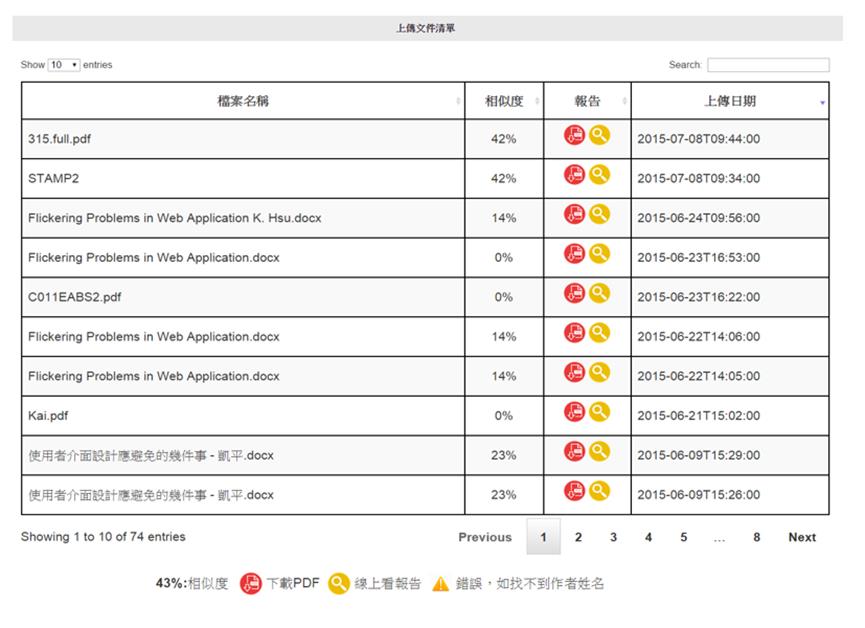View online report for 2015-06-09T15:26:00 row
The image size is (865, 628).
coord(599,491)
